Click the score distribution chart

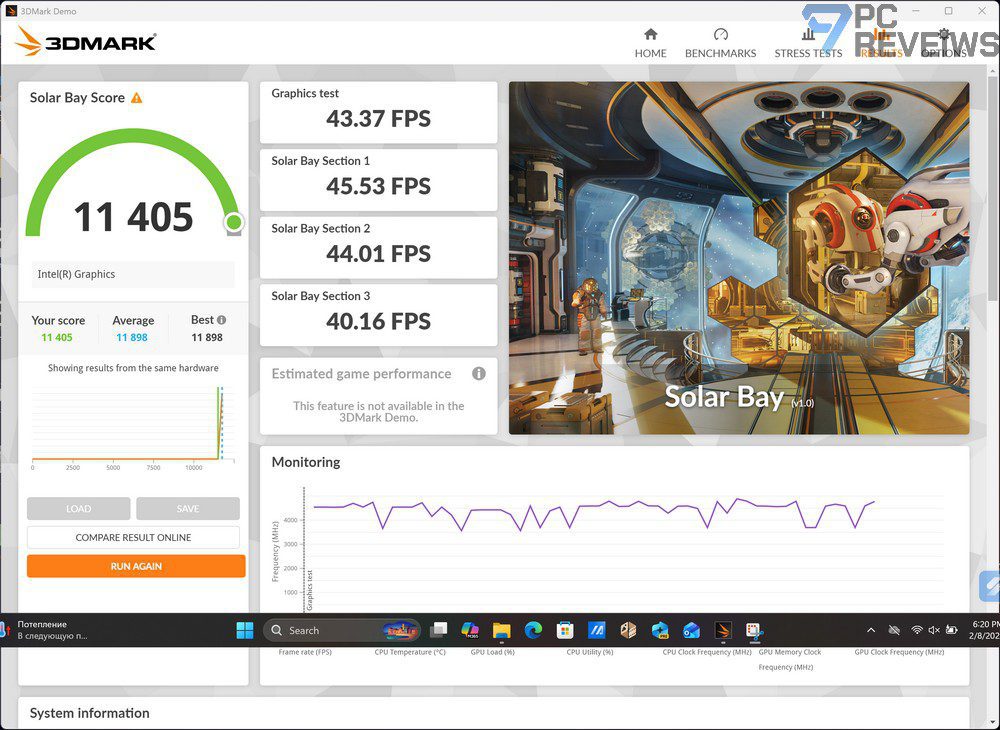pyautogui.click(x=133, y=424)
